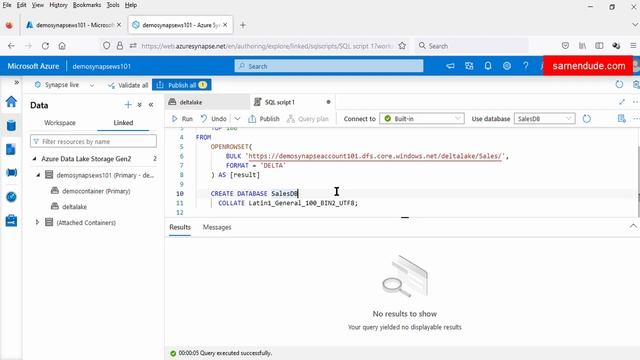The image size is (640, 360).
Task: Open the Manage hub toolbox icon
Action: [x=11, y=221]
